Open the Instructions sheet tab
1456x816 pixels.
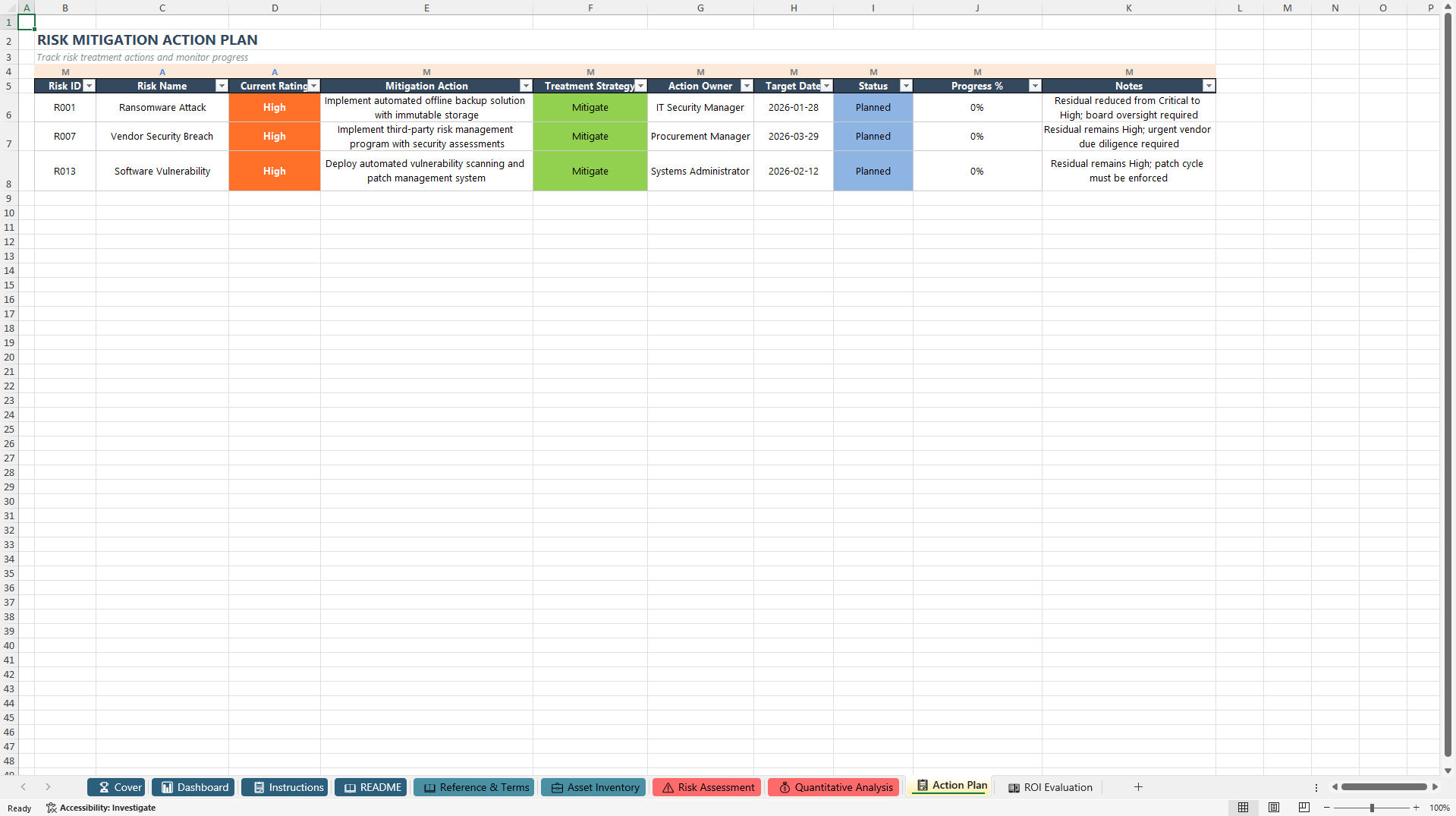(x=285, y=787)
